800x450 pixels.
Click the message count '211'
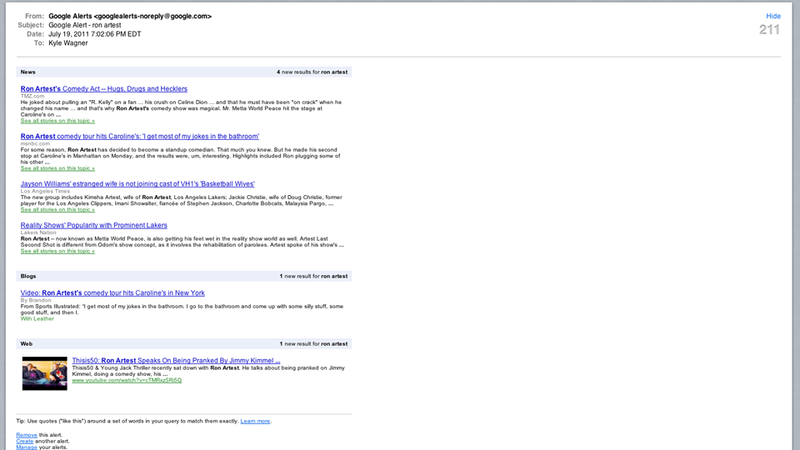click(769, 30)
